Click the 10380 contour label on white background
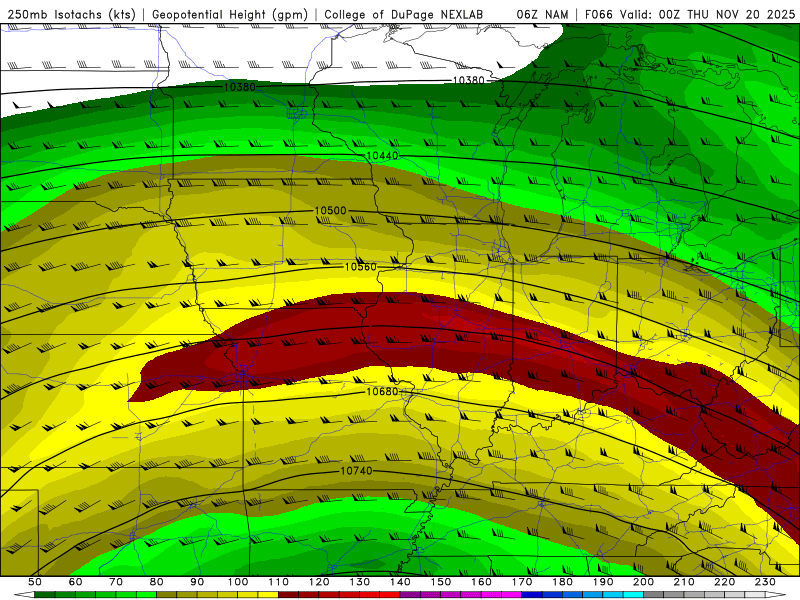 coord(468,80)
